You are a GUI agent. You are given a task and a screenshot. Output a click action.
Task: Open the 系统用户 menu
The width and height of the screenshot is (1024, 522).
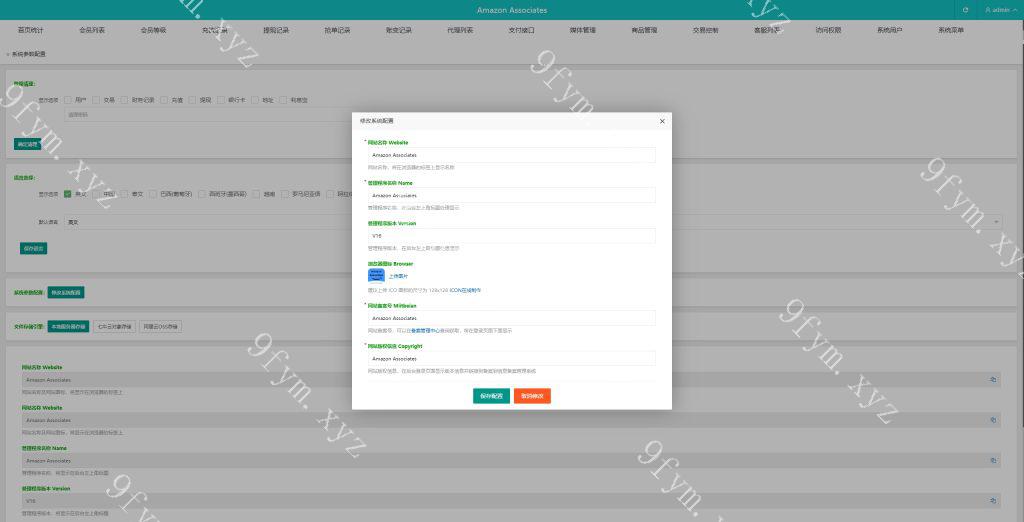[x=890, y=30]
